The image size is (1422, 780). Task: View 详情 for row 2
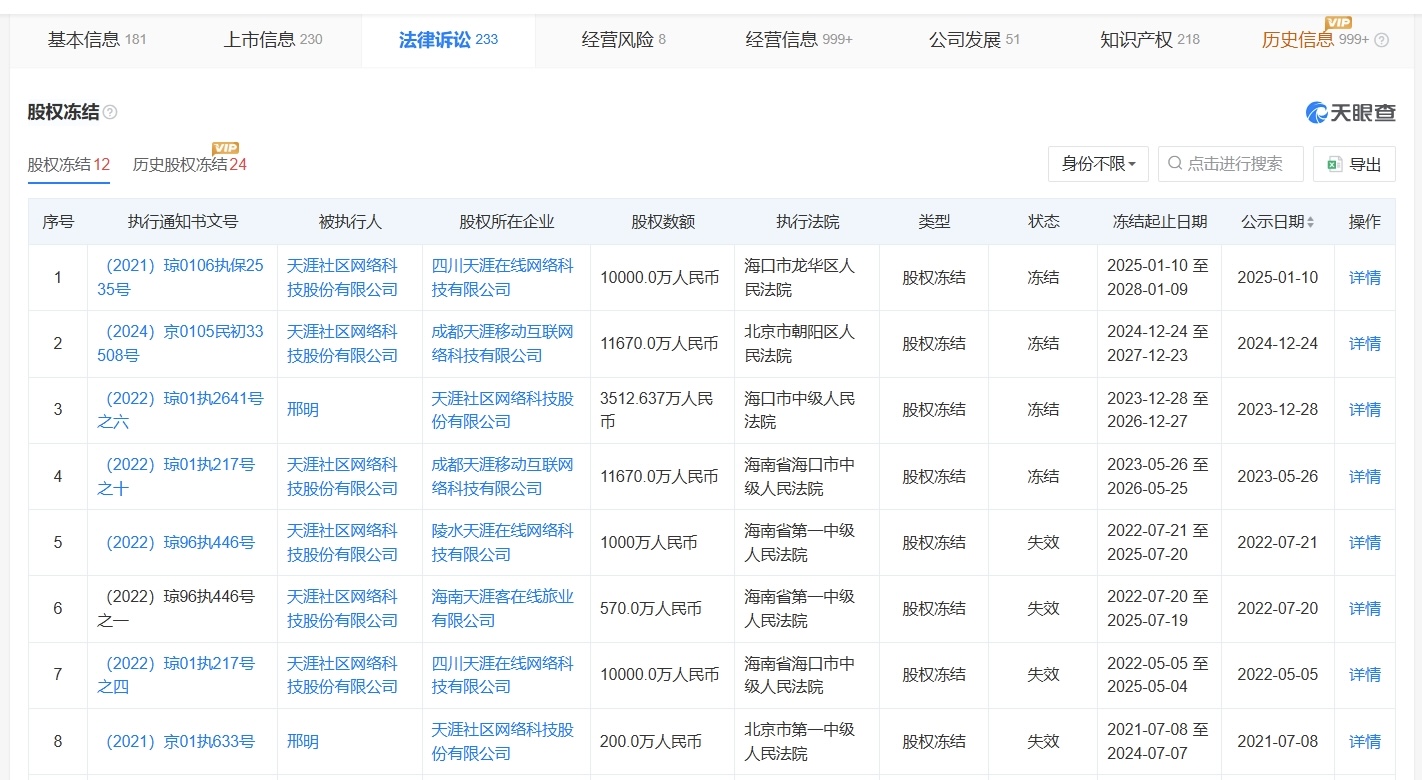[x=1365, y=344]
